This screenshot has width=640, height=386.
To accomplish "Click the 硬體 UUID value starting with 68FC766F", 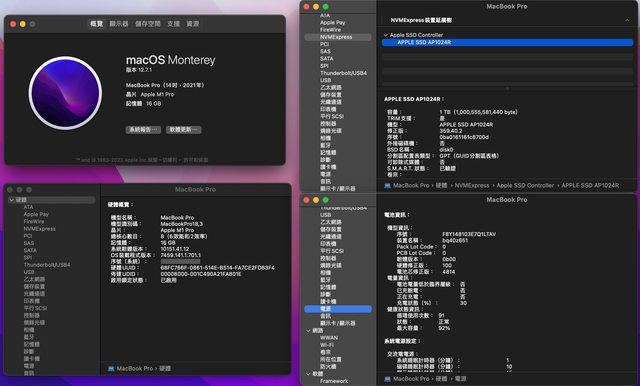I will tap(218, 268).
